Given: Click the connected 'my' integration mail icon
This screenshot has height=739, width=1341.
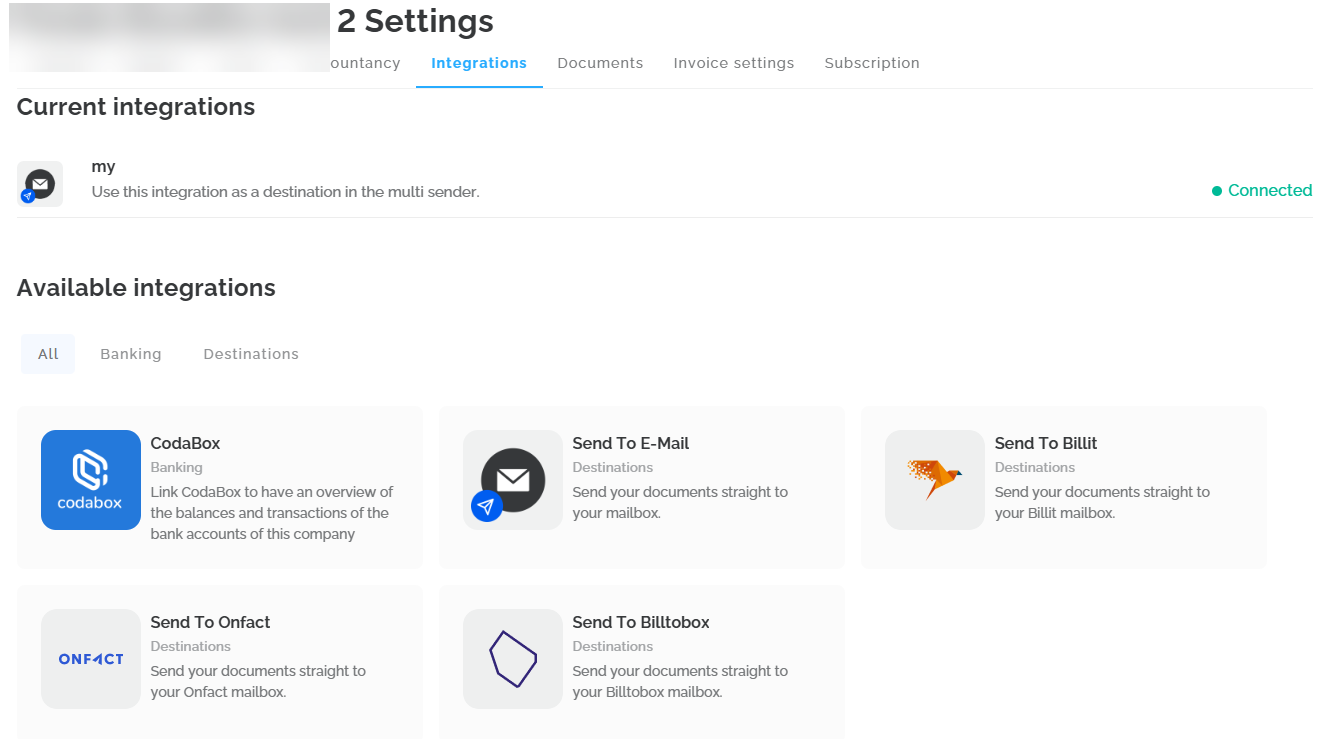Looking at the screenshot, I should pyautogui.click(x=40, y=185).
